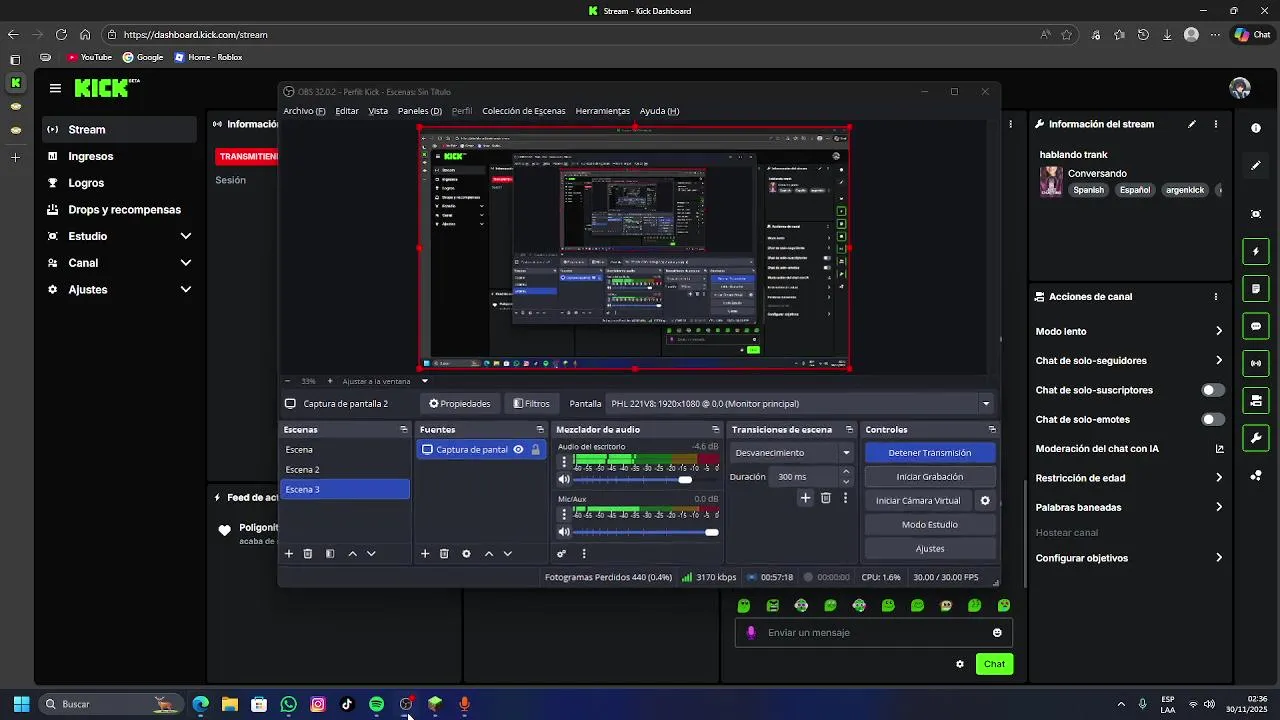1280x720 pixels.
Task: Add a scene transition with plus icon
Action: (x=805, y=498)
